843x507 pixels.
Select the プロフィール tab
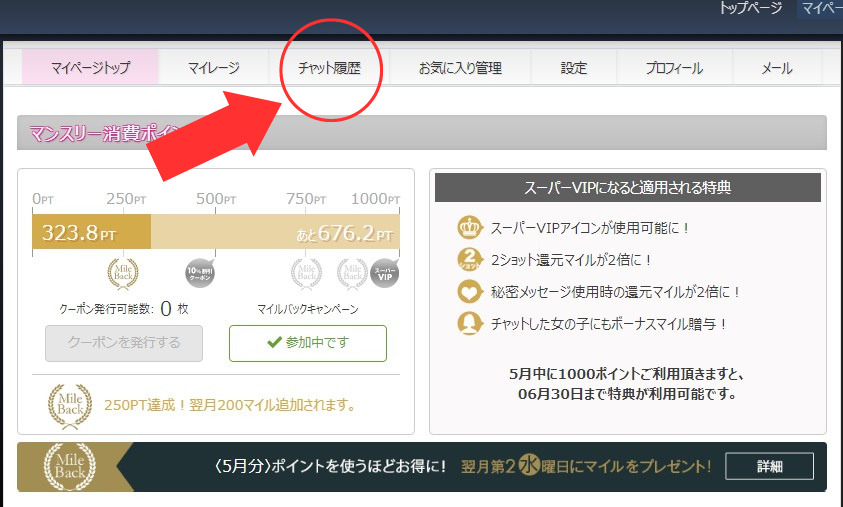pyautogui.click(x=674, y=68)
